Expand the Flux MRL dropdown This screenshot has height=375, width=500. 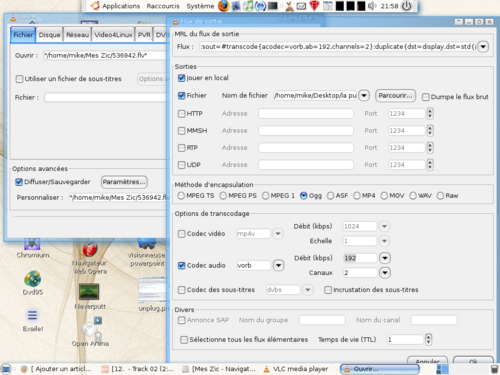click(x=483, y=47)
